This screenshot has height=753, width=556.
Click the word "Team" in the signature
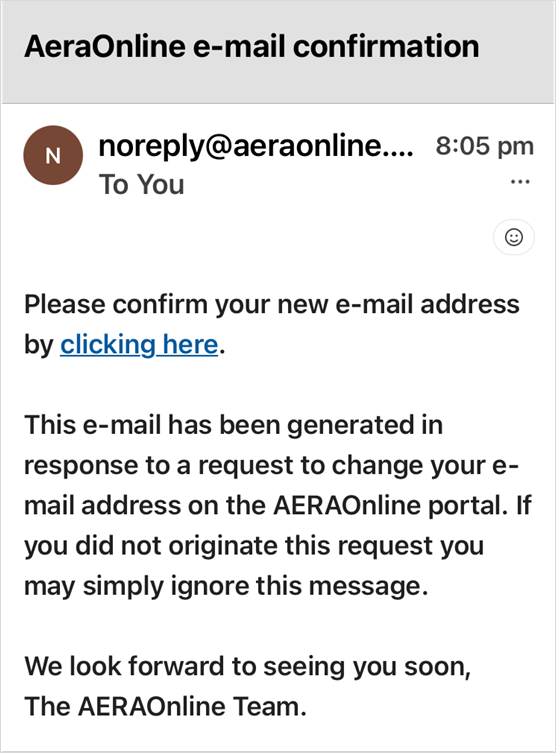pos(269,706)
